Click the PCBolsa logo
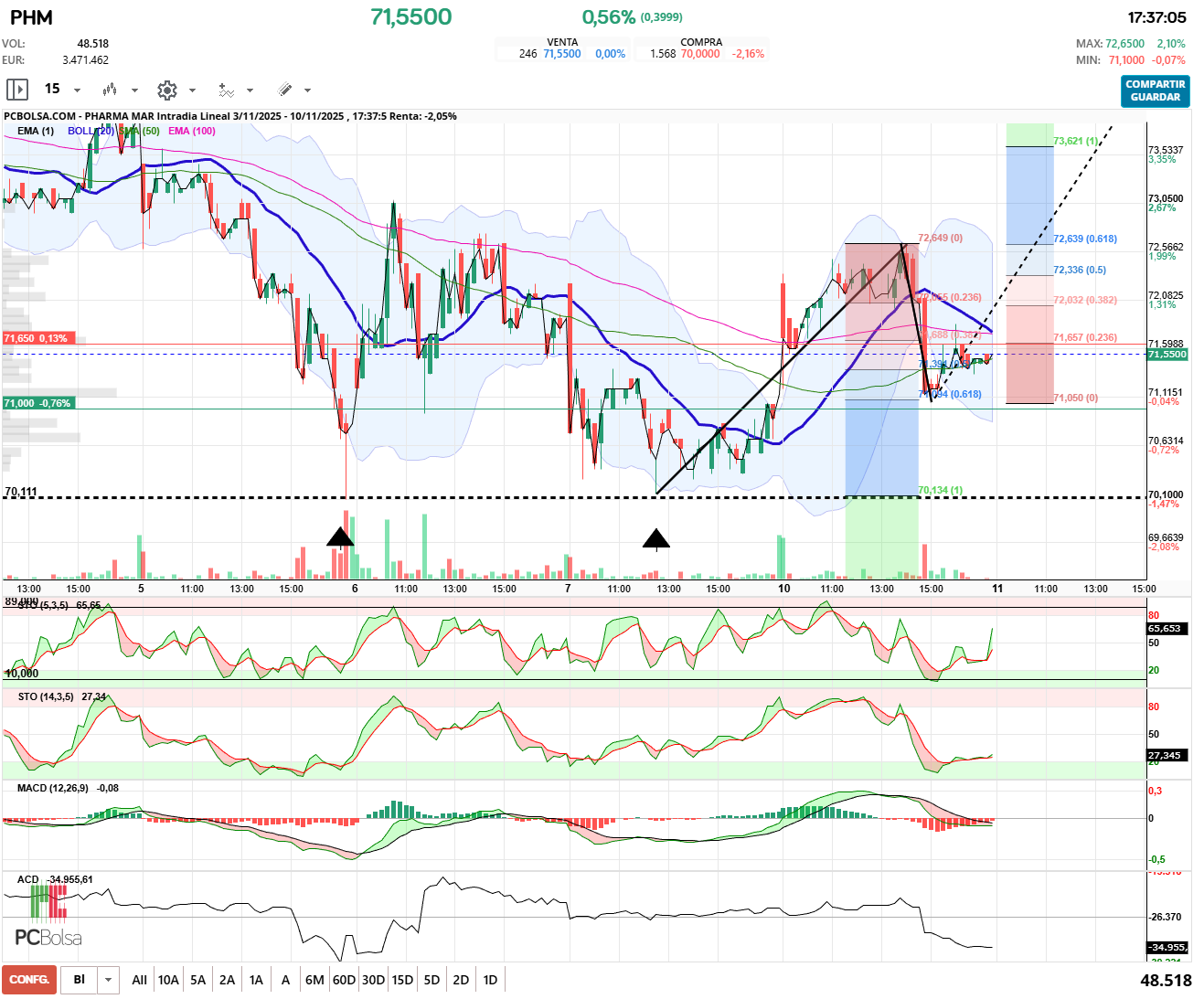This screenshot has height=999, width=1204. (x=48, y=938)
